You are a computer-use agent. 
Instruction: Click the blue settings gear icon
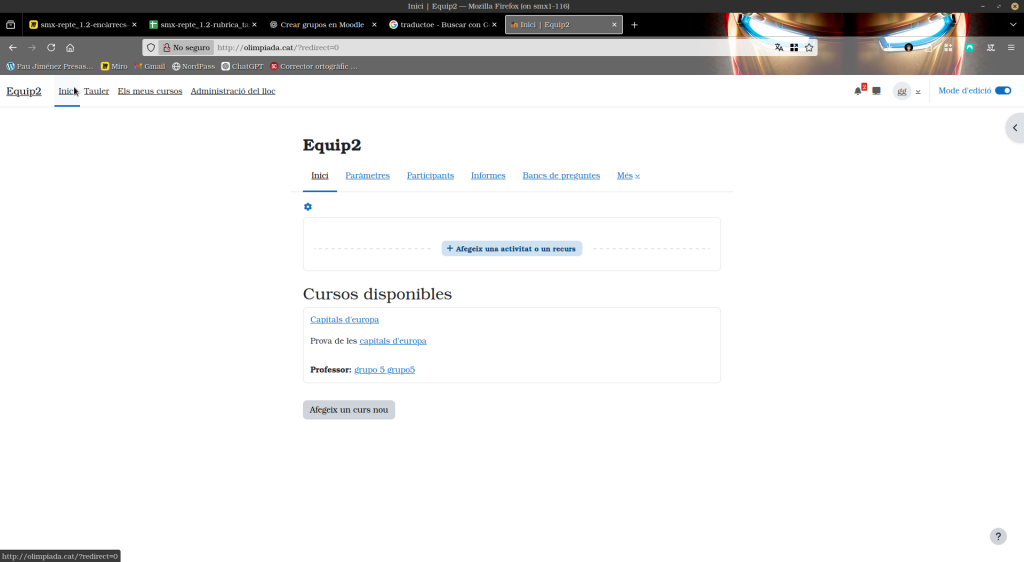tap(308, 207)
